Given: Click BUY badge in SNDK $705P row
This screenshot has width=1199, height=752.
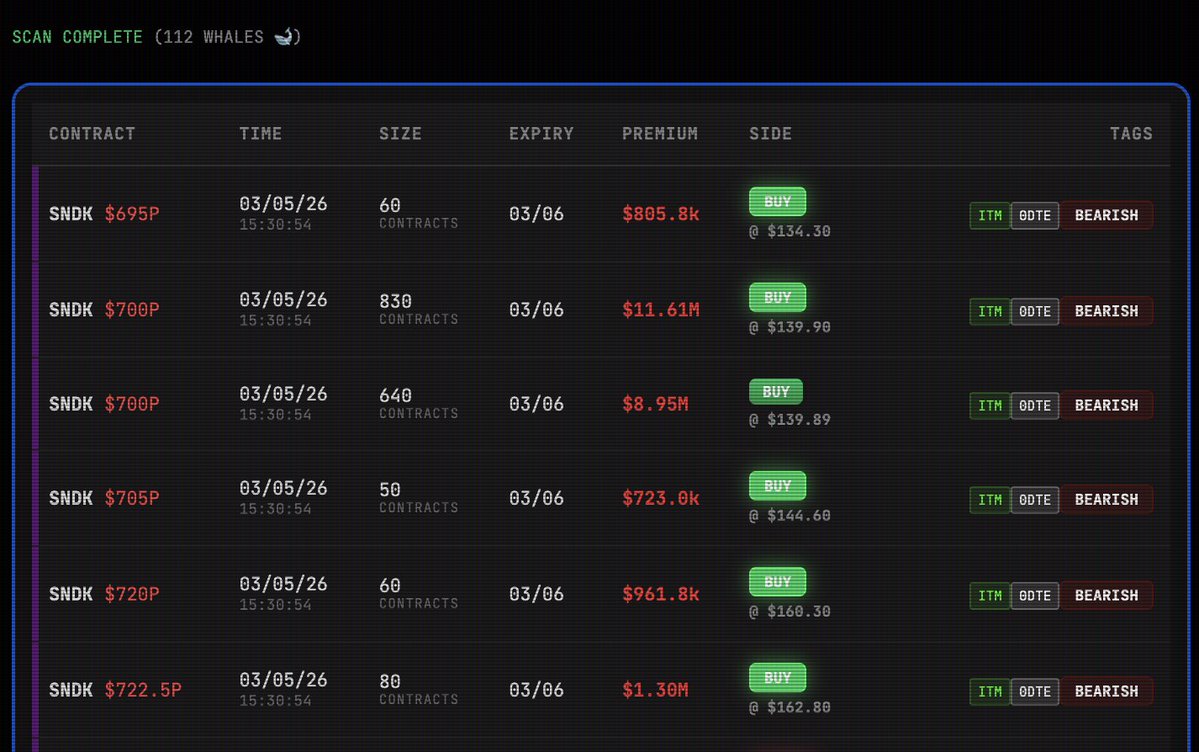Looking at the screenshot, I should click(777, 486).
